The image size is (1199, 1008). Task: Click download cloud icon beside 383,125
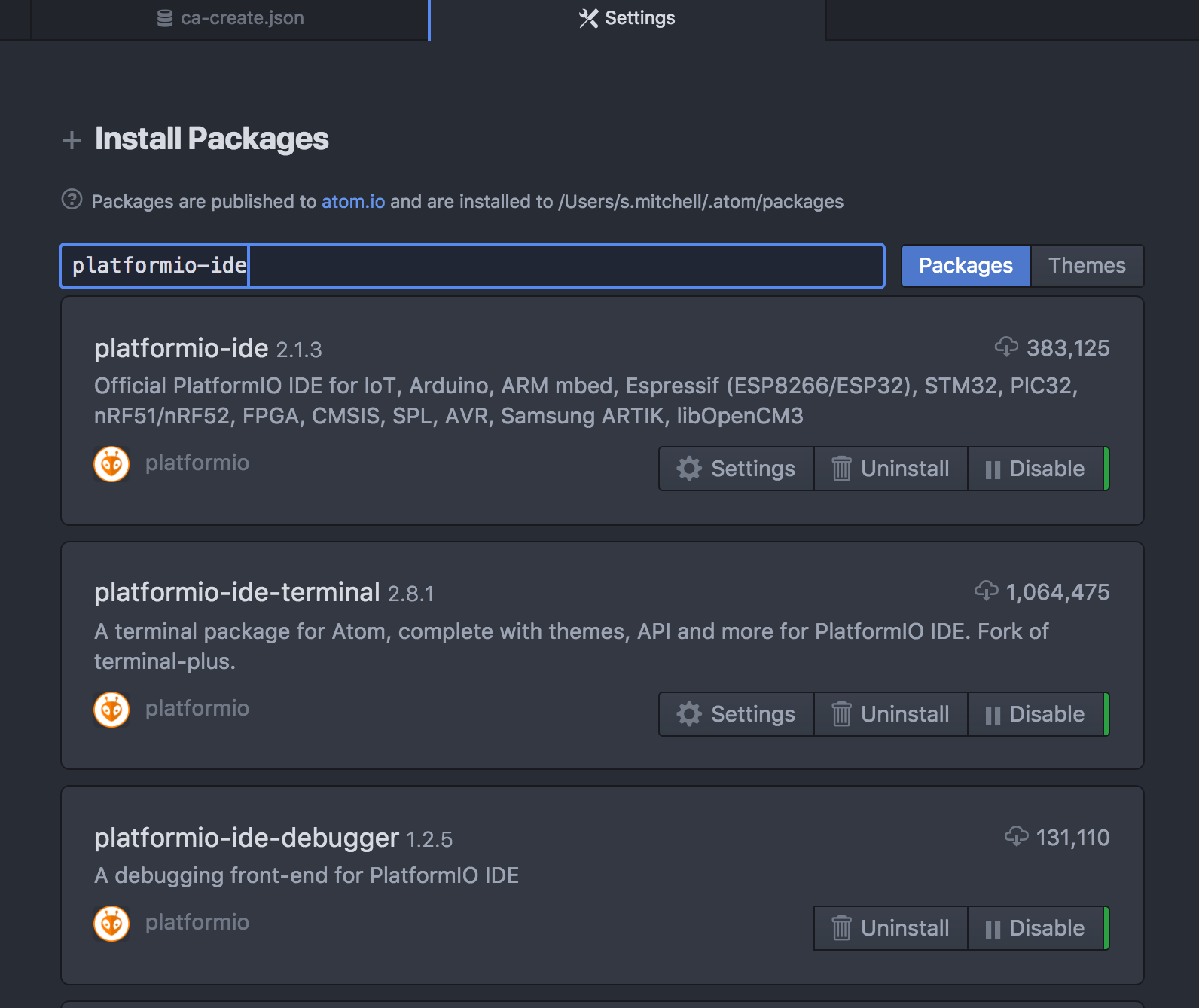click(x=1006, y=347)
